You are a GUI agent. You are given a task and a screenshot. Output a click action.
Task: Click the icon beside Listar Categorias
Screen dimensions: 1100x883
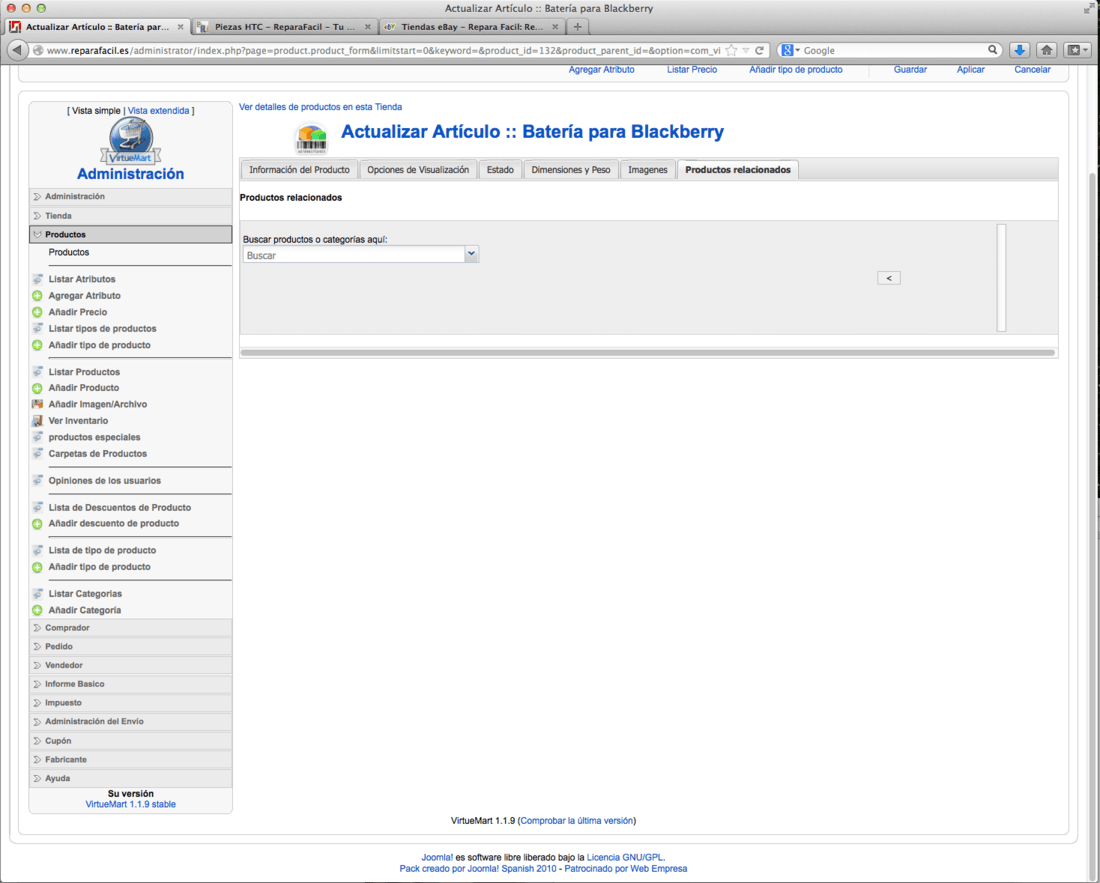point(38,593)
